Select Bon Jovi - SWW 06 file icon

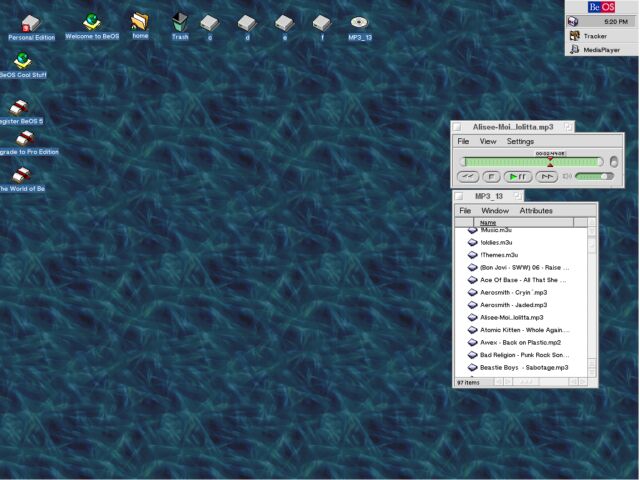(472, 267)
